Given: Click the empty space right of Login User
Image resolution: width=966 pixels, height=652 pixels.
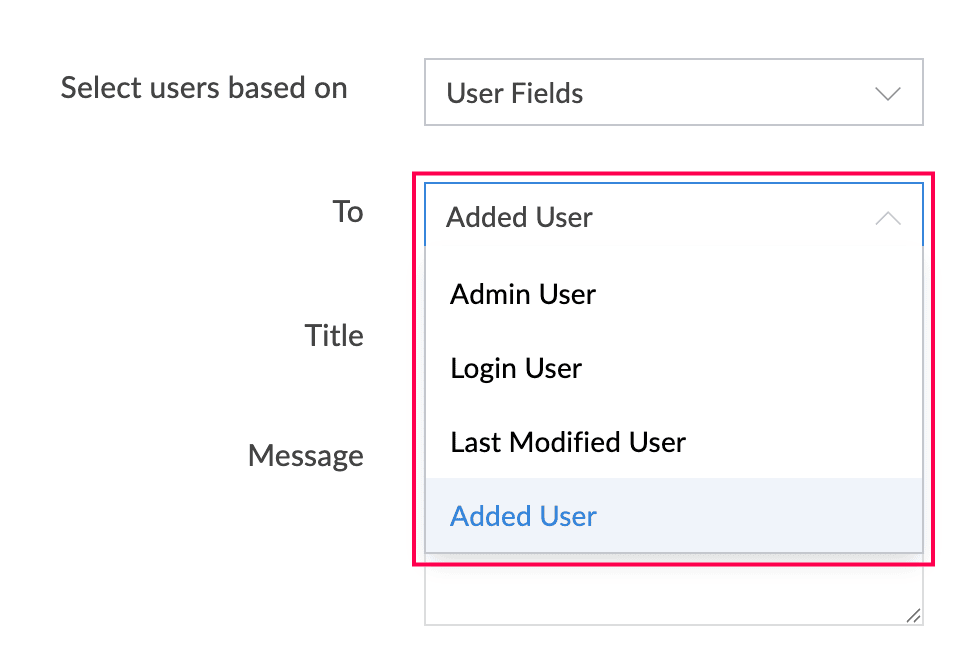Looking at the screenshot, I should [x=752, y=369].
